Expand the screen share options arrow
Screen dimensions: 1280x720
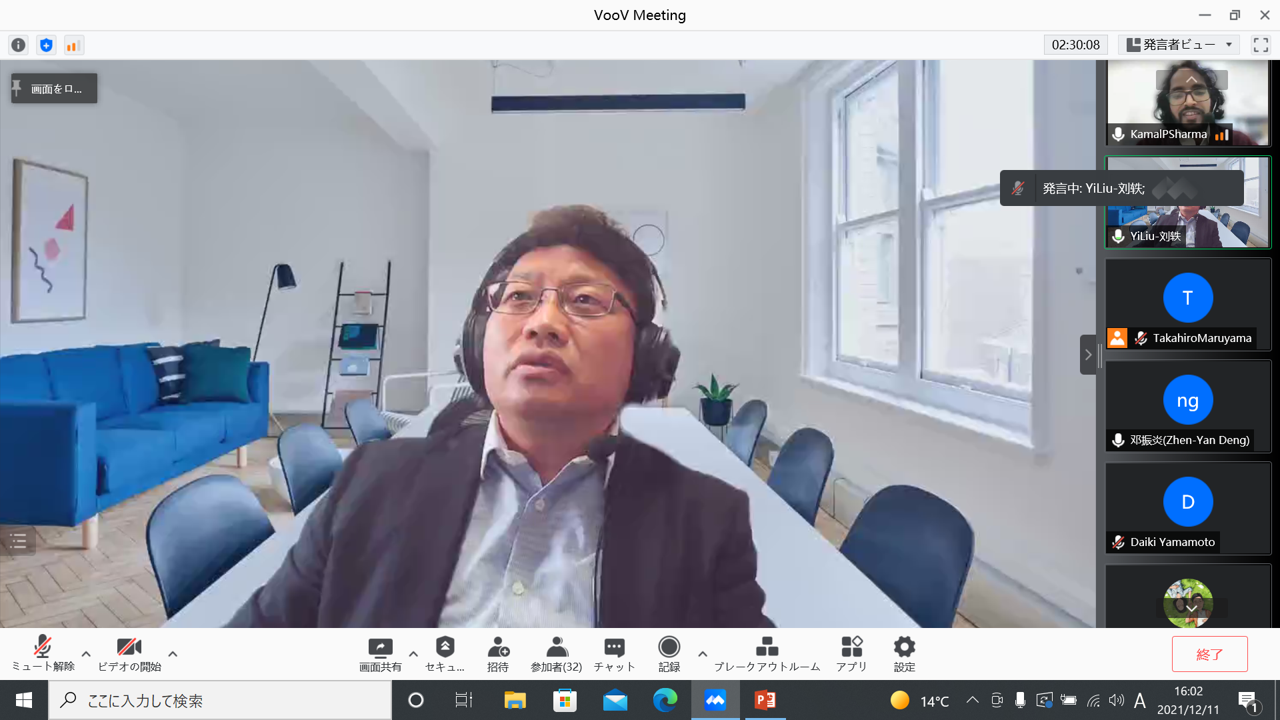point(413,654)
